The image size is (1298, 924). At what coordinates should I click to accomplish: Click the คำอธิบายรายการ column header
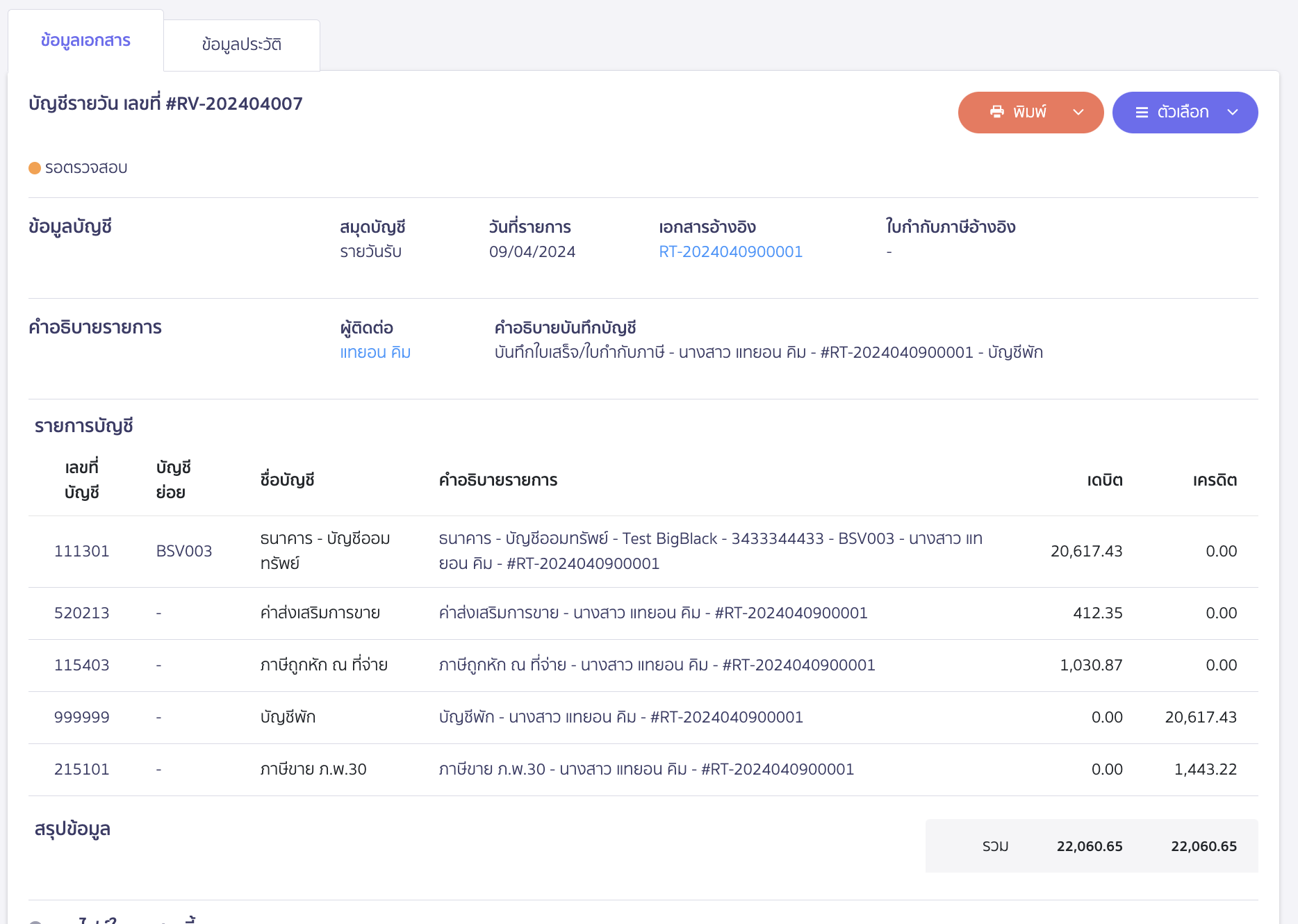coord(498,480)
